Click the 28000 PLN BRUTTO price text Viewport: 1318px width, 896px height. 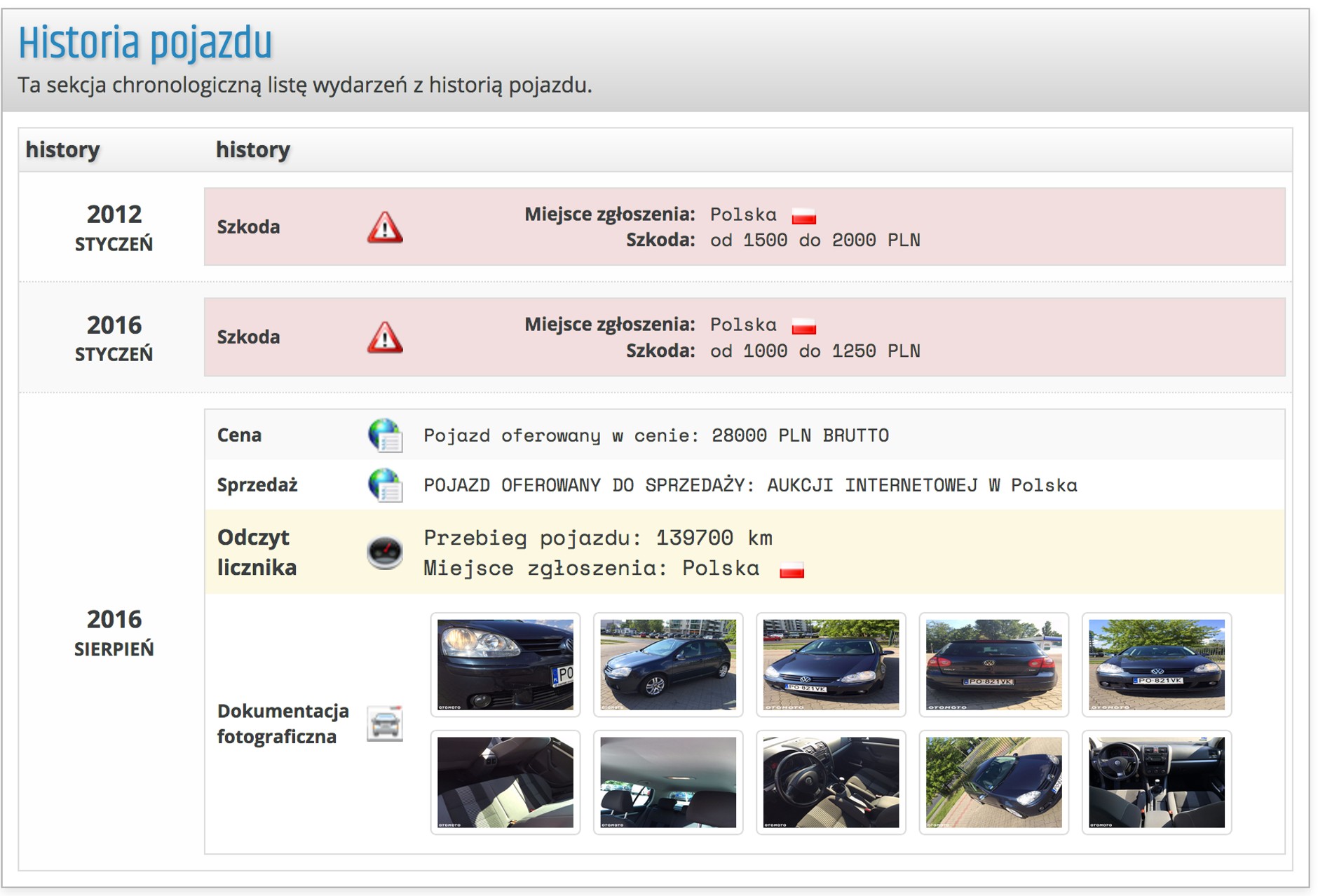(800, 435)
